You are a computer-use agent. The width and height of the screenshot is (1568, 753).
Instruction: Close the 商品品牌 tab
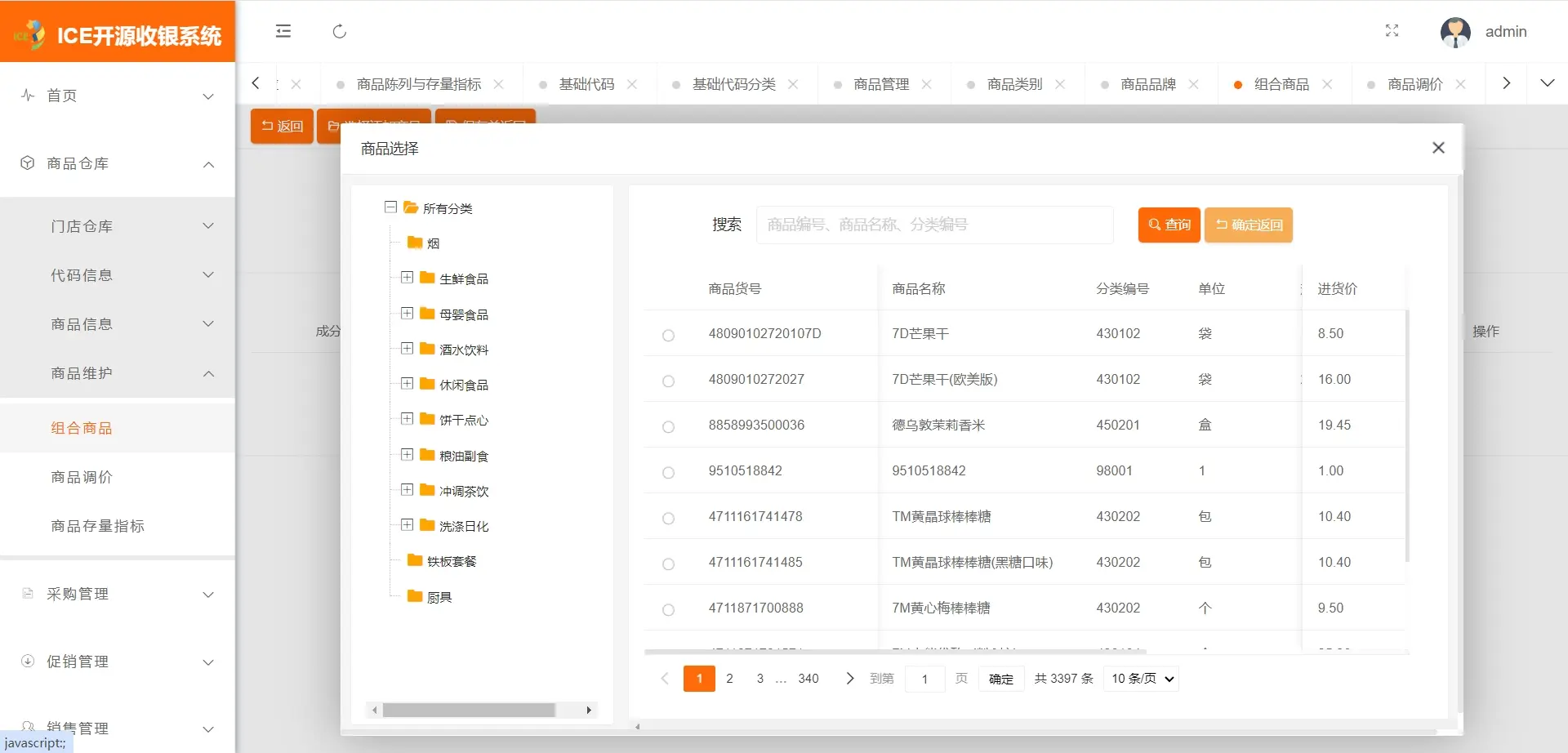point(1194,84)
